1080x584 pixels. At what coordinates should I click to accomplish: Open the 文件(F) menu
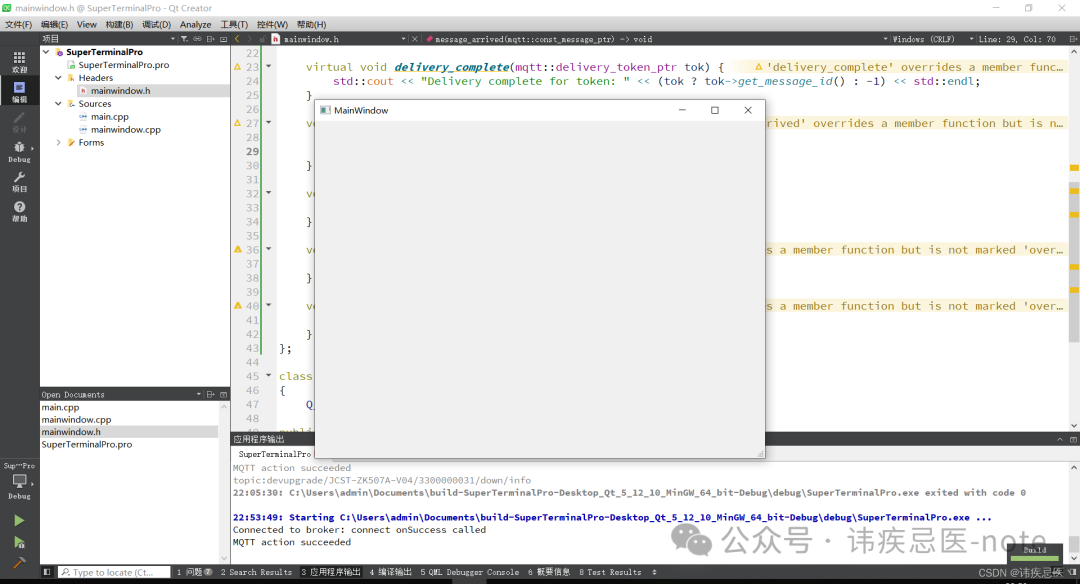point(19,24)
